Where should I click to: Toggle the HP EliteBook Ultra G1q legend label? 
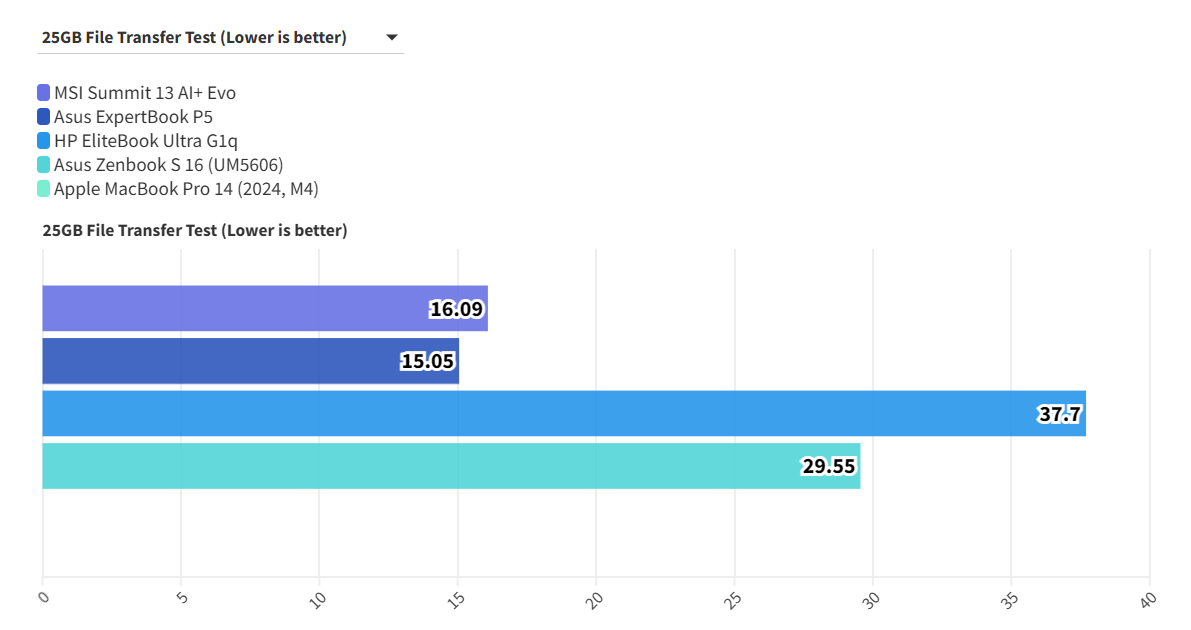(146, 141)
